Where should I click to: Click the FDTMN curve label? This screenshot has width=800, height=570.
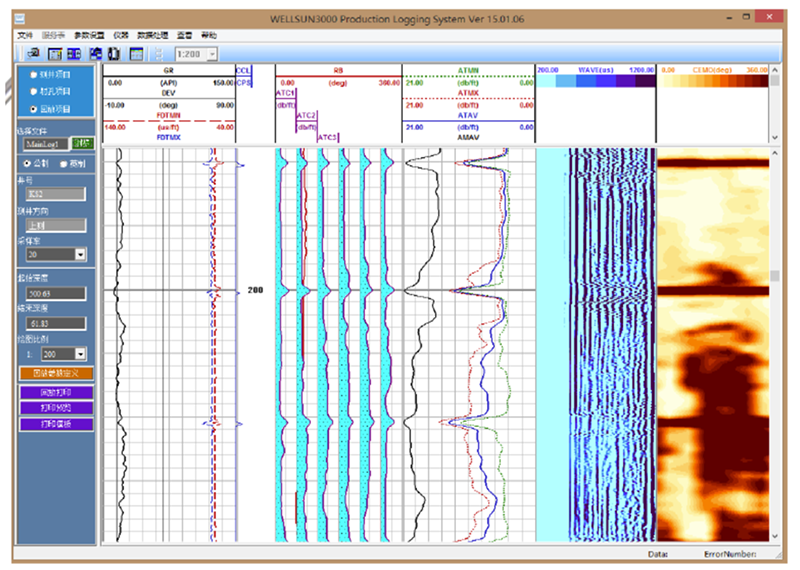tap(168, 115)
